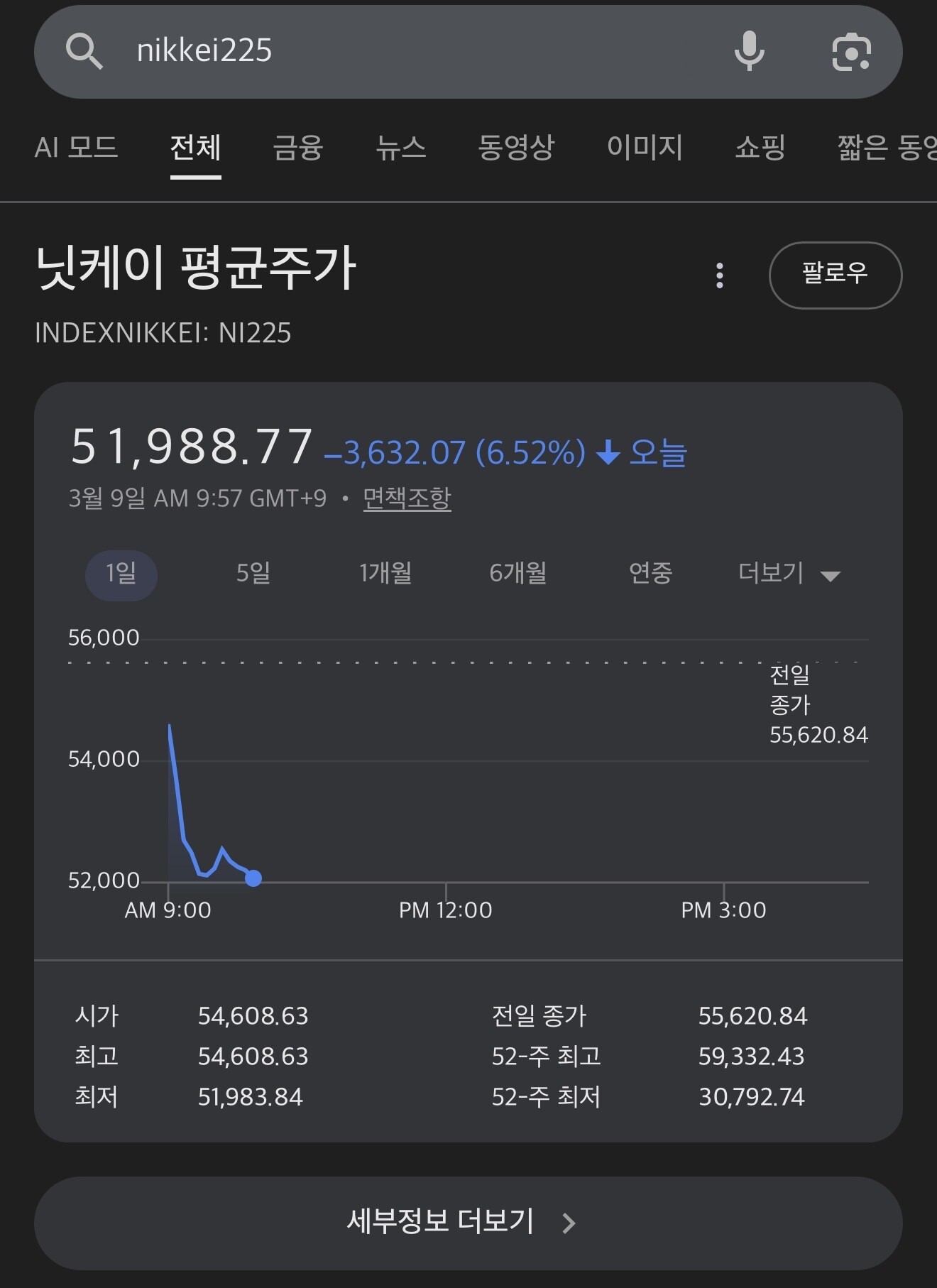Screen dimensions: 937x1288
Task: Open Google Lens camera search
Action: tap(851, 52)
